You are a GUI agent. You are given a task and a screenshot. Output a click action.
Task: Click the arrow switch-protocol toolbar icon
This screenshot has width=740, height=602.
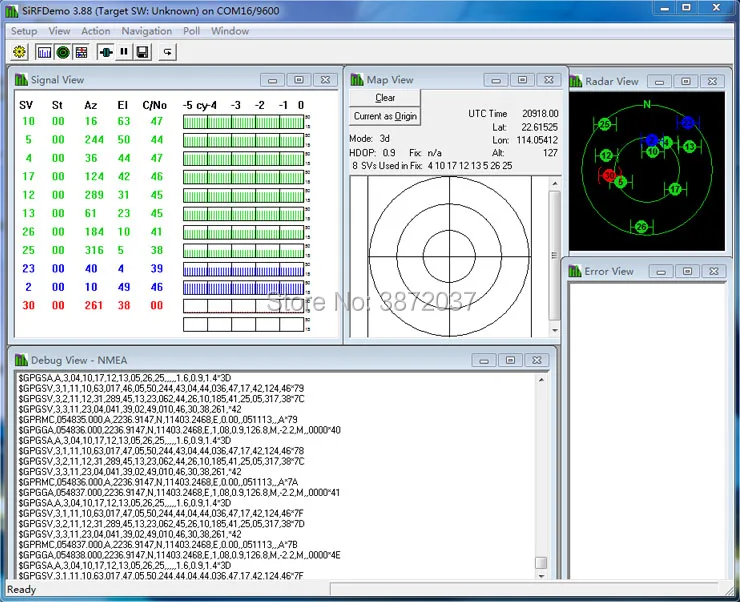click(168, 52)
